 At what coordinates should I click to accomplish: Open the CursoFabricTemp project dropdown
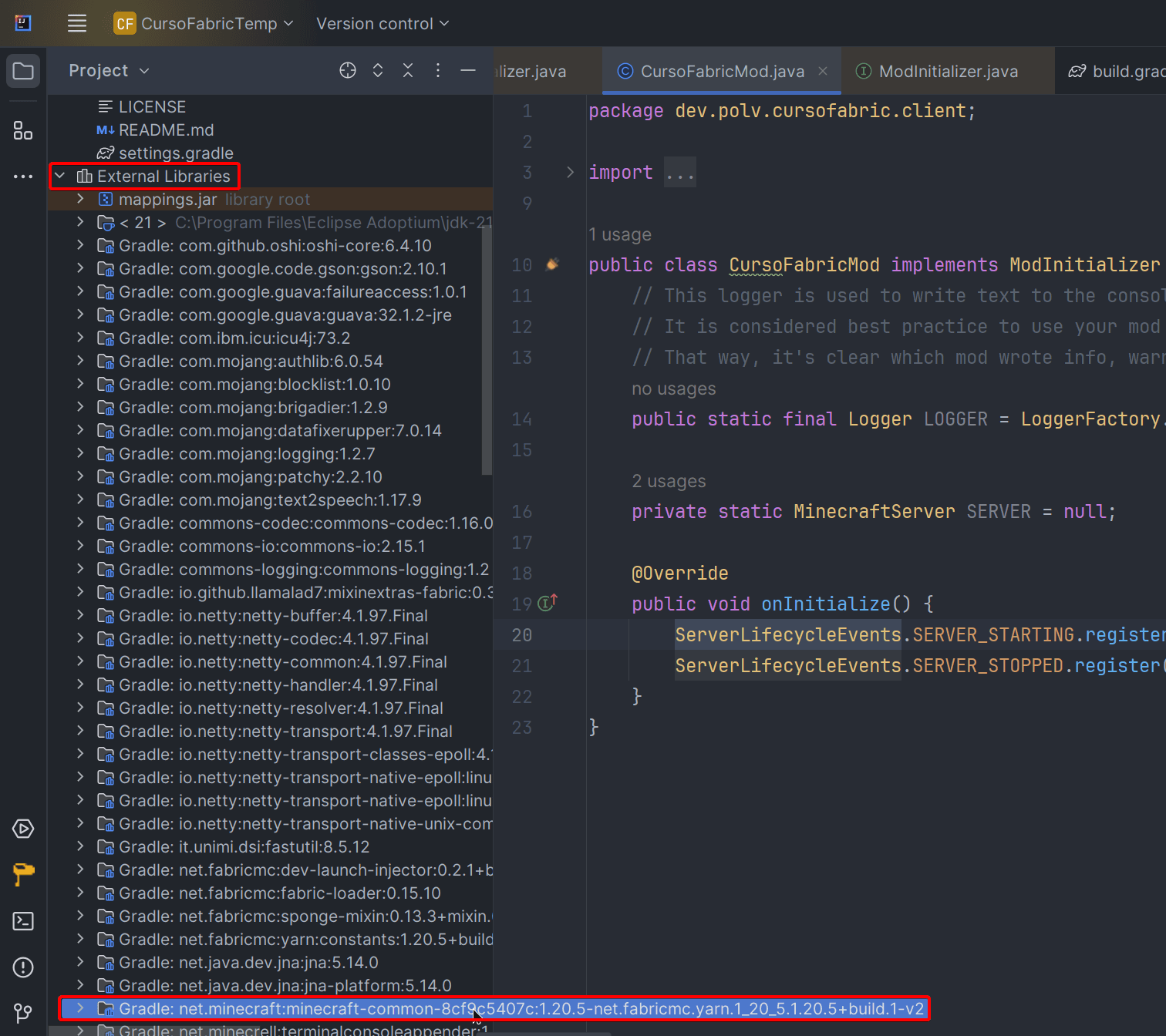(204, 23)
